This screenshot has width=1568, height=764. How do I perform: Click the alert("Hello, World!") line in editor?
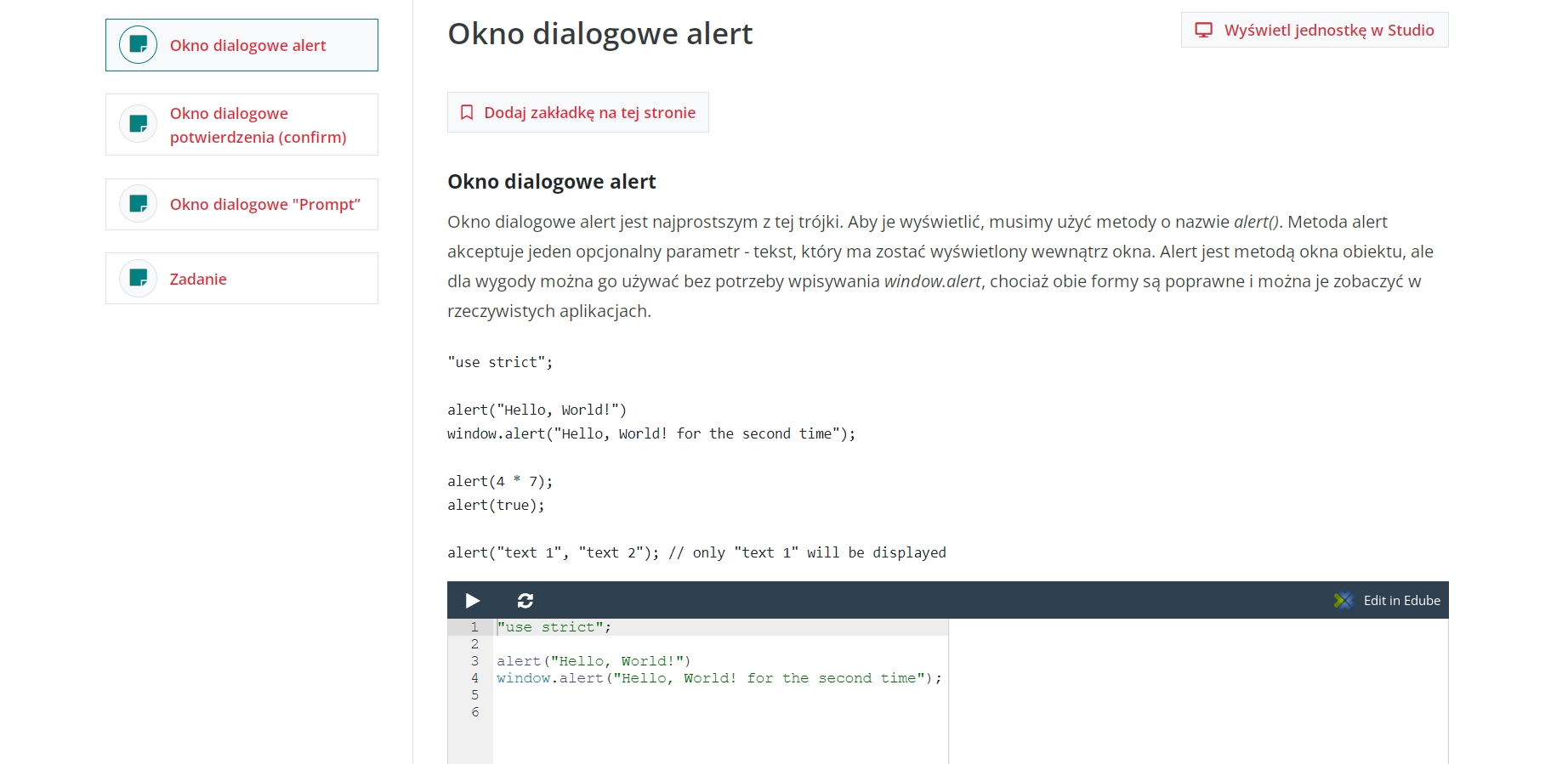pos(594,661)
